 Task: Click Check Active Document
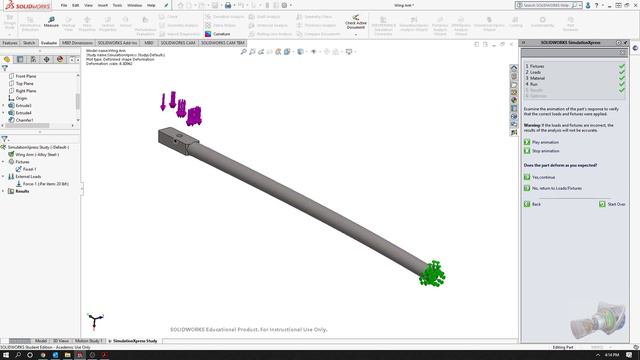[x=356, y=22]
